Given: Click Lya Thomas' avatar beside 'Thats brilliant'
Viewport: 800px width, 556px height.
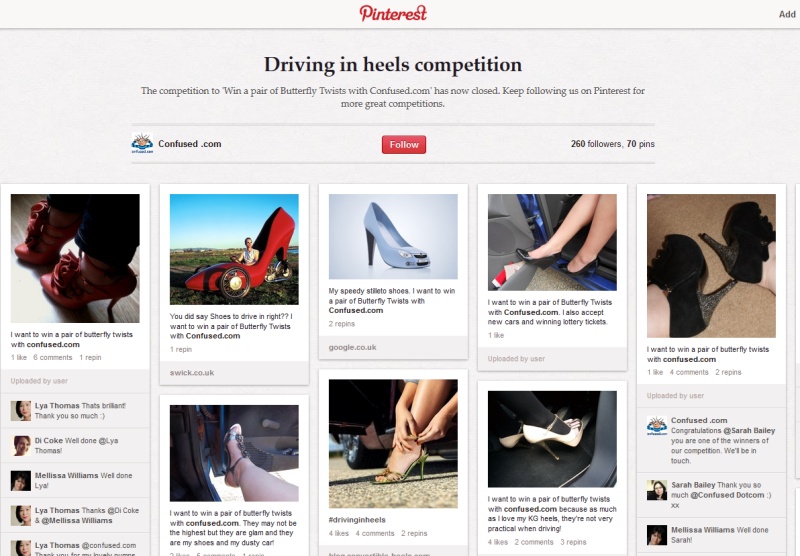Looking at the screenshot, I should click(x=21, y=411).
